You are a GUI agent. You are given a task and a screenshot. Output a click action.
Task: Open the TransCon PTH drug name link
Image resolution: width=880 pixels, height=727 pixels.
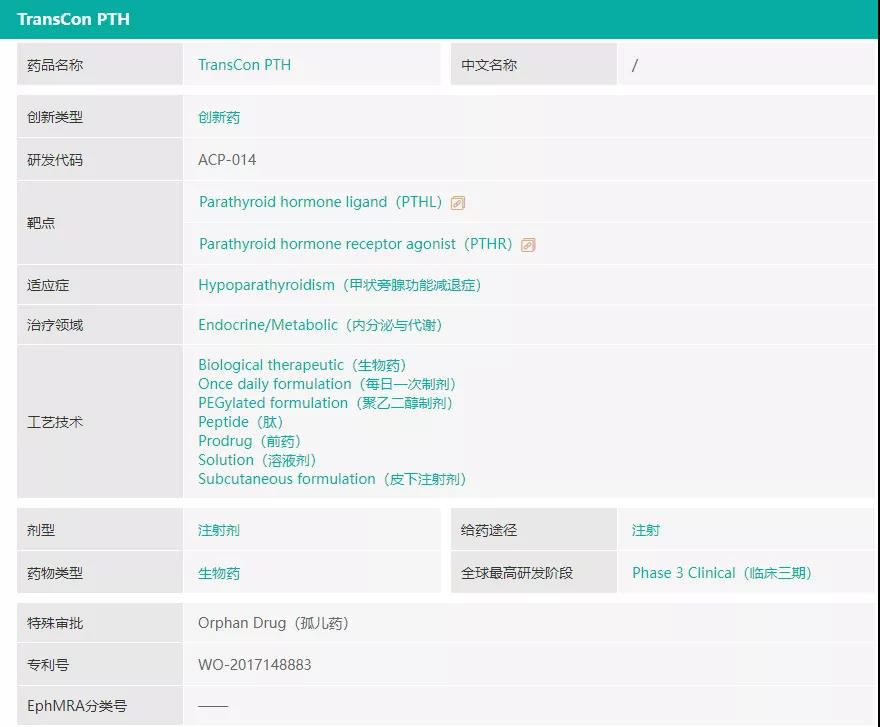245,65
